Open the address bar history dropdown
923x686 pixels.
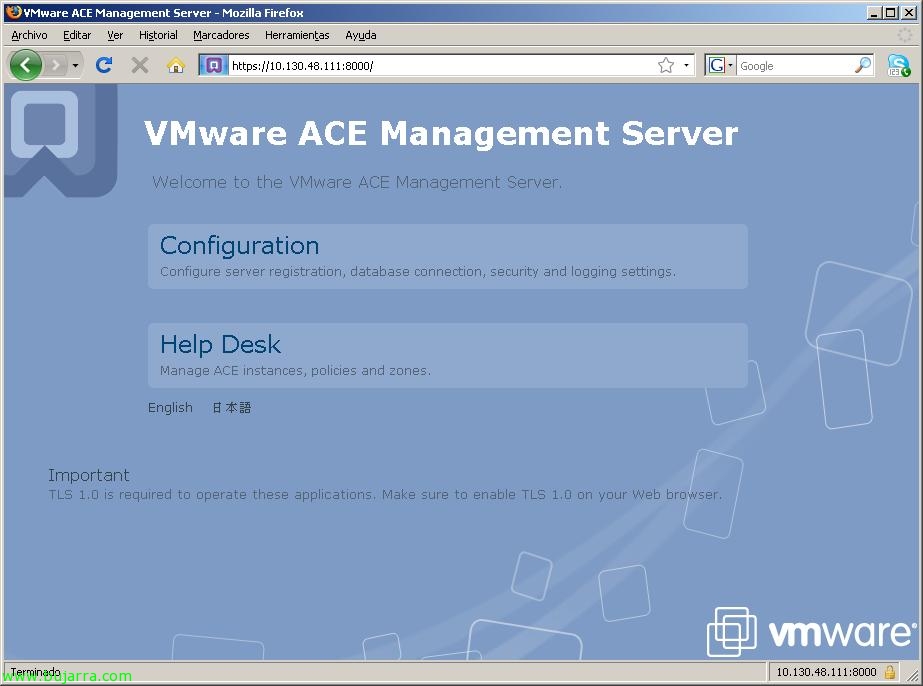point(686,65)
